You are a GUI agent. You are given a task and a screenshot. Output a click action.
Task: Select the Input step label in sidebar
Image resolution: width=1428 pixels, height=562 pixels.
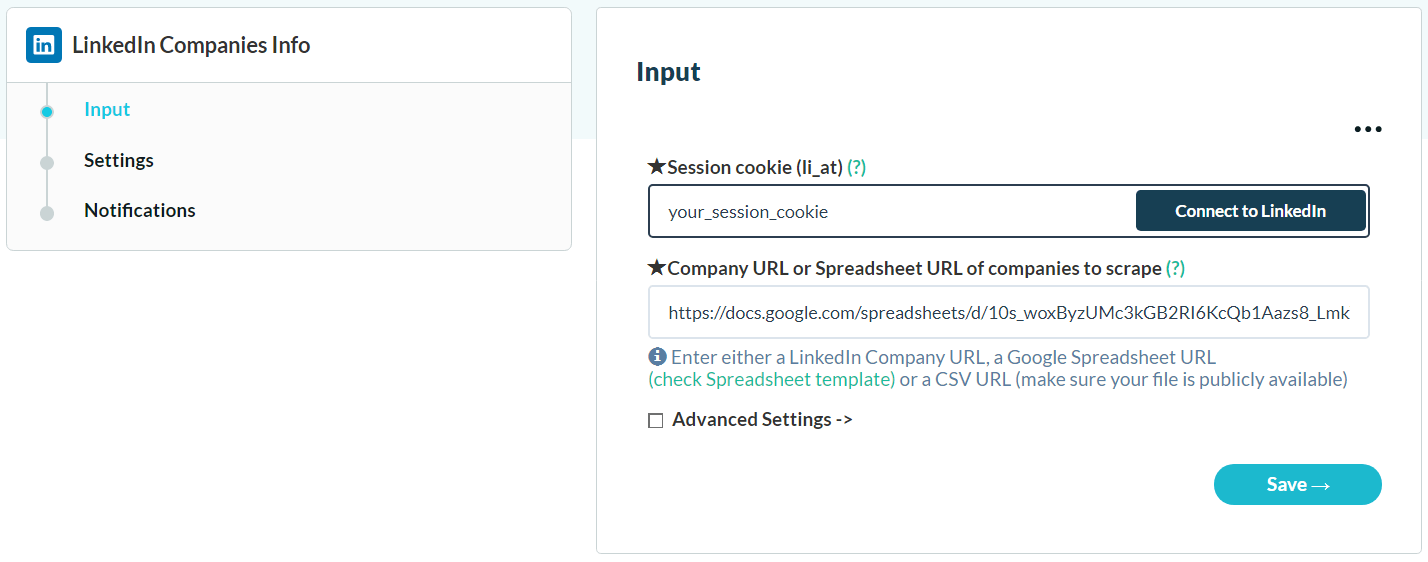(107, 110)
